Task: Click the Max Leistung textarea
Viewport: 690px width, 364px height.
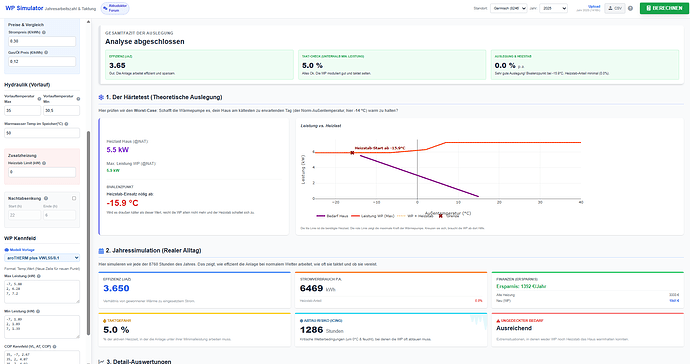Action: tap(42, 291)
